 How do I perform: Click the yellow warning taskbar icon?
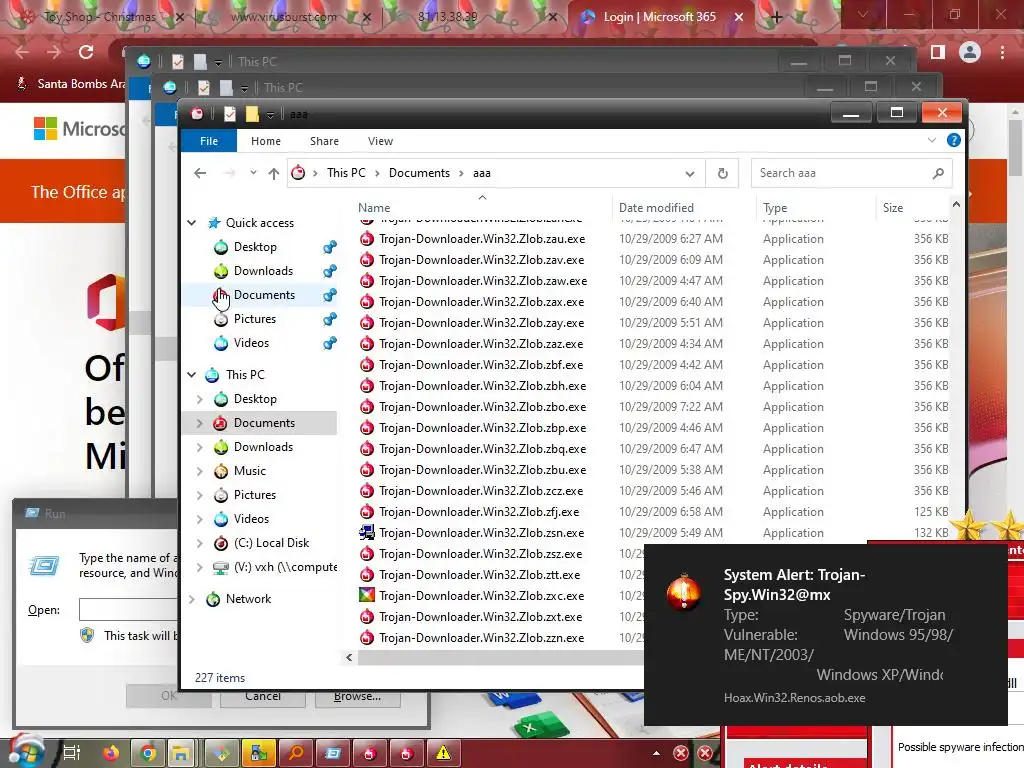click(443, 754)
